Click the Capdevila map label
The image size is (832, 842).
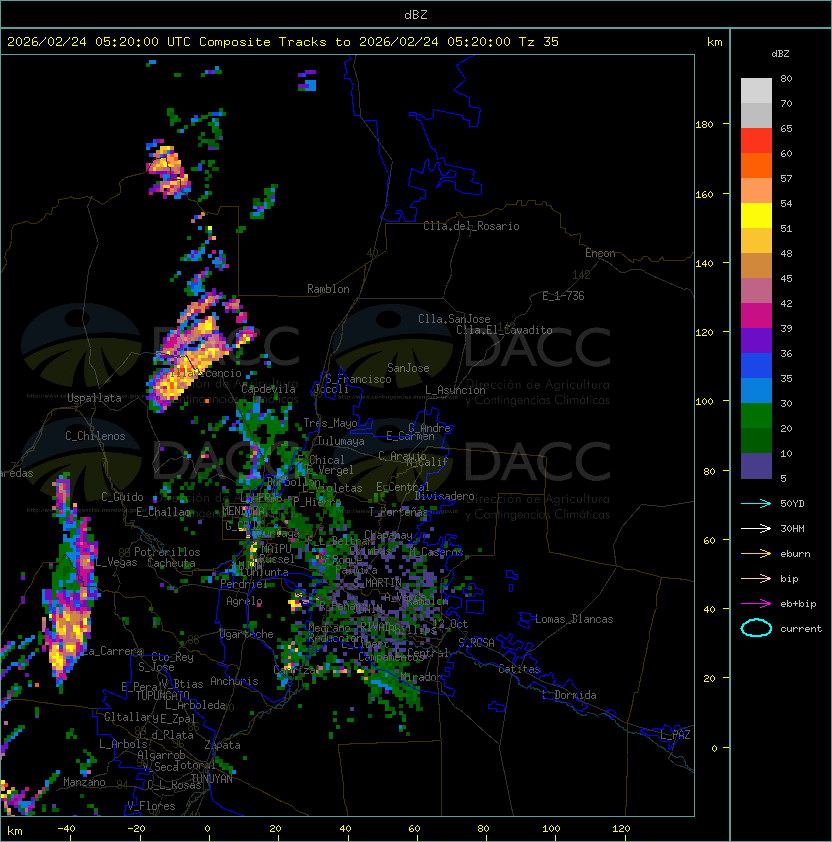[268, 389]
